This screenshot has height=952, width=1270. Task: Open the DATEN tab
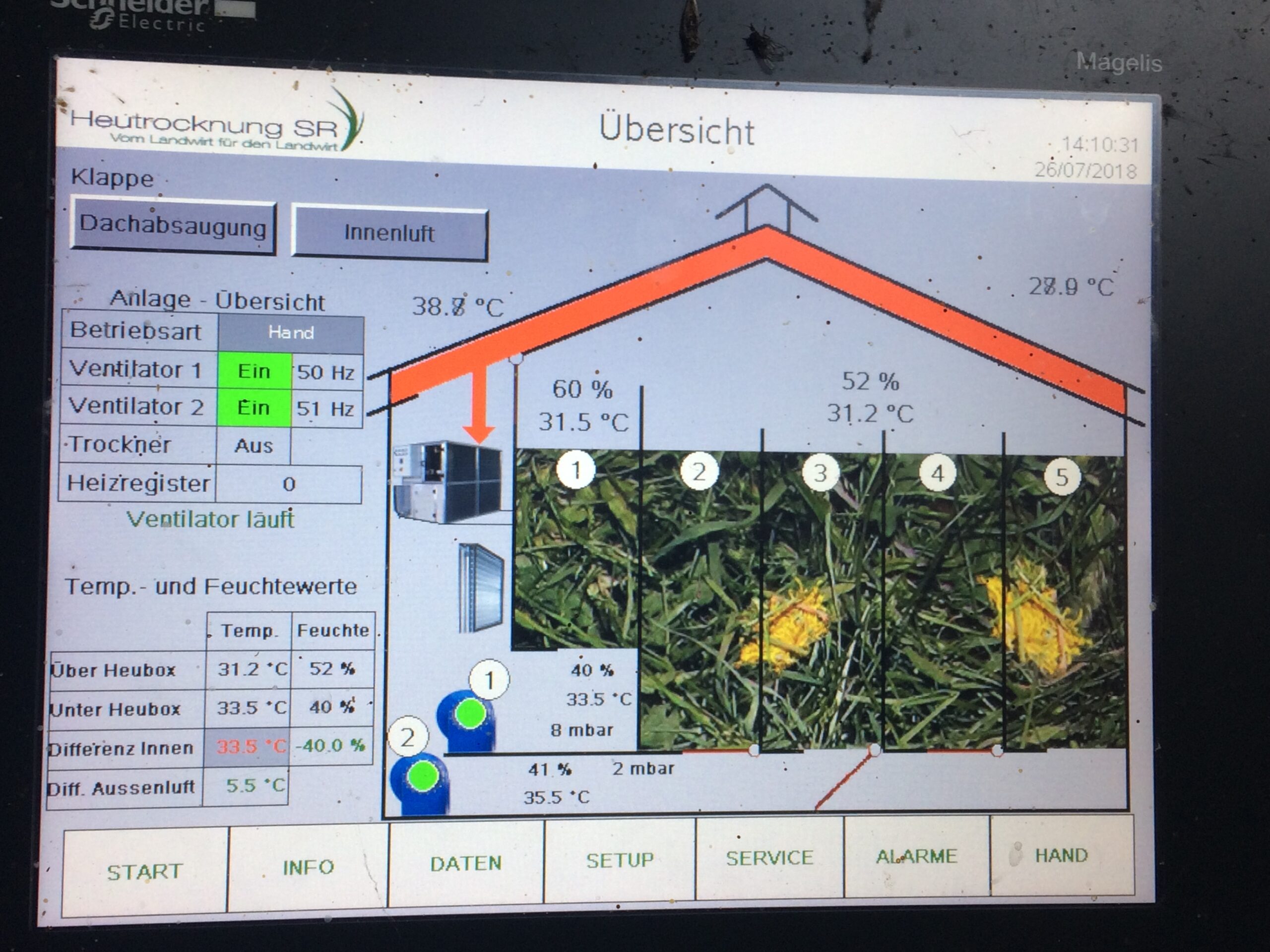(466, 863)
